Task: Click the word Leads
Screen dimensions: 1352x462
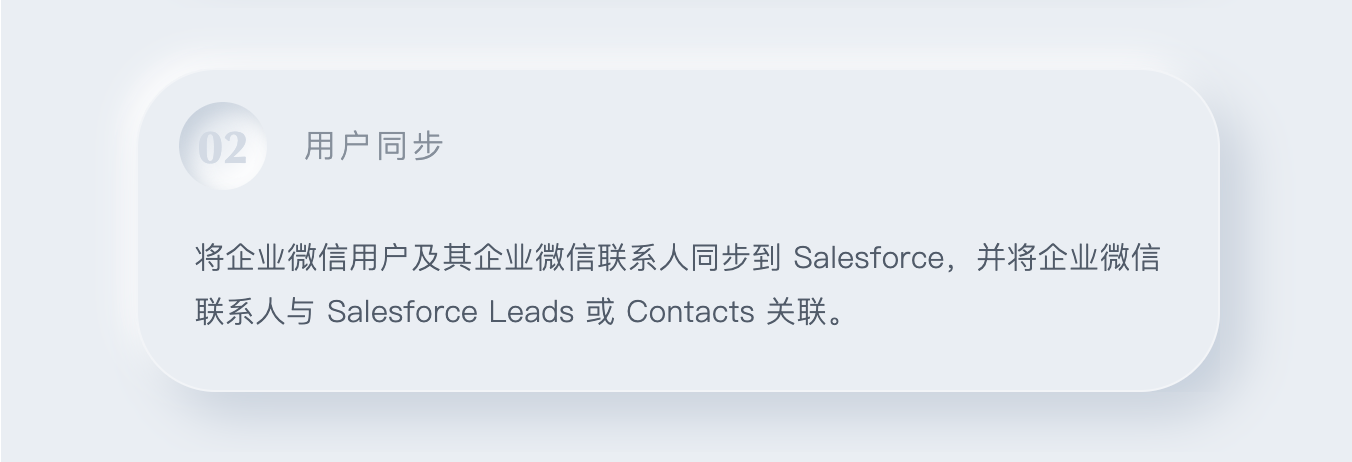Action: [531, 312]
